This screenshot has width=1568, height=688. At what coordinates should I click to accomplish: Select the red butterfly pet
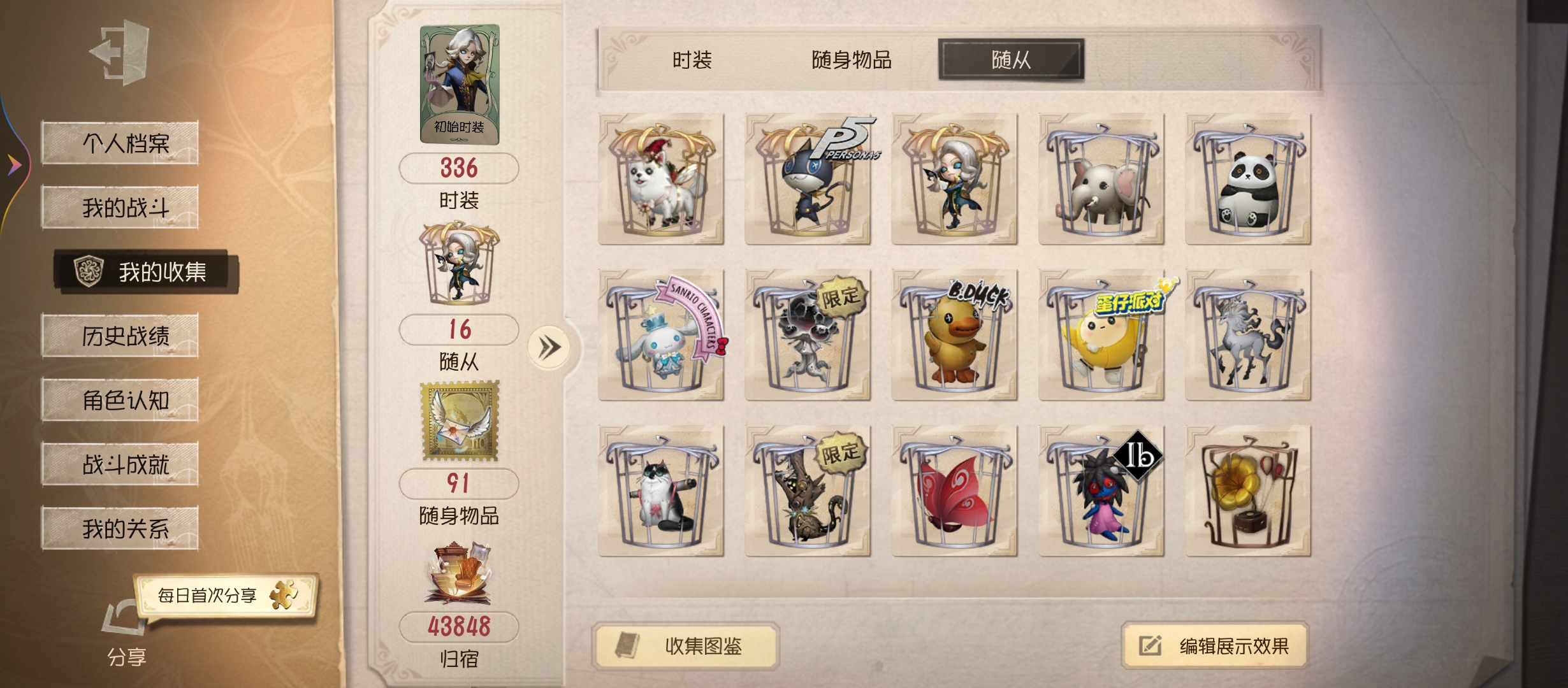(954, 491)
